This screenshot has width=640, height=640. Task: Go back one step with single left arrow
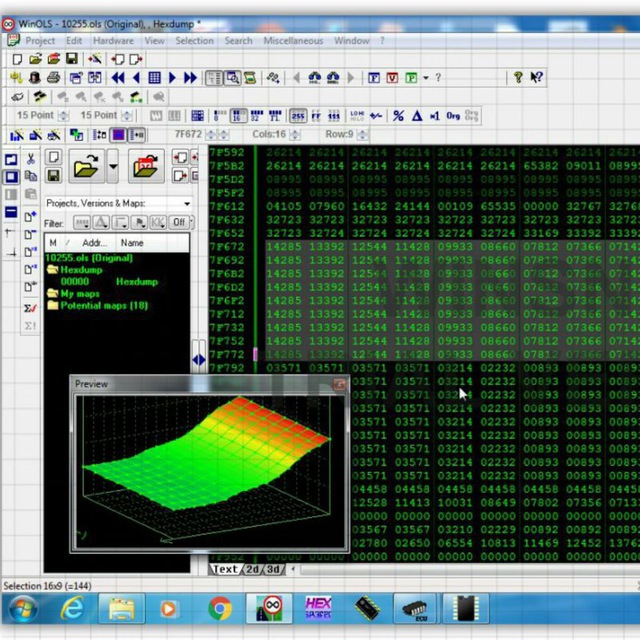click(x=136, y=78)
